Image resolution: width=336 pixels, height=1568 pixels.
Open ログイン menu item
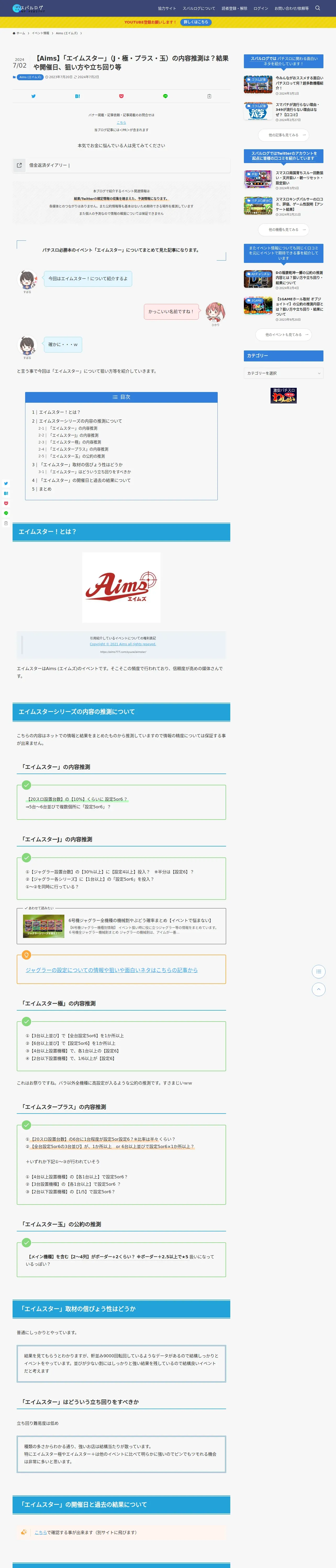coord(261,9)
